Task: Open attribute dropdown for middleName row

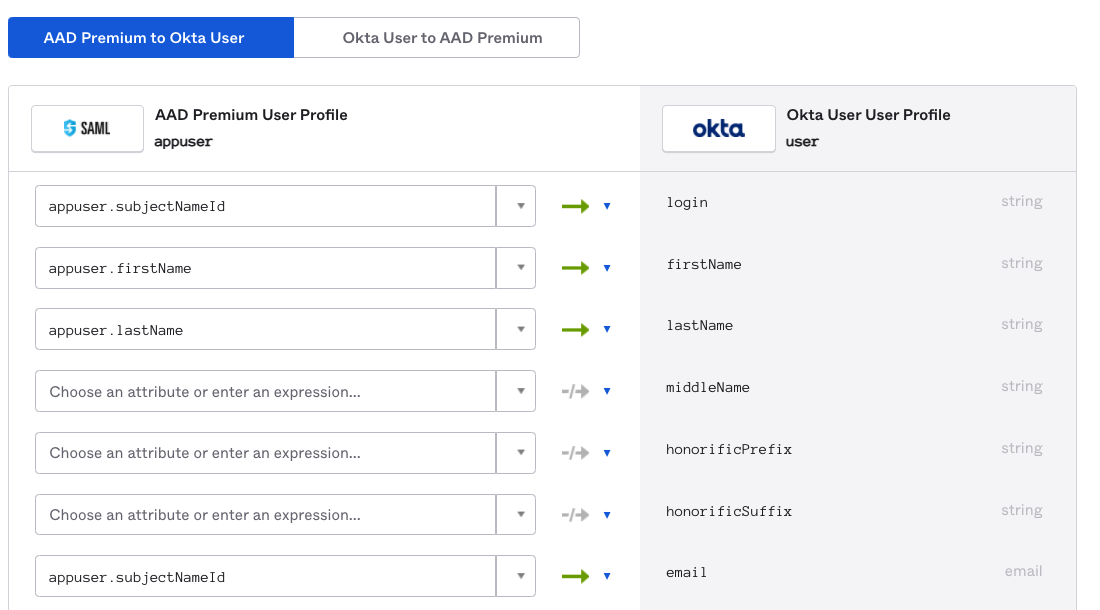Action: tap(517, 392)
